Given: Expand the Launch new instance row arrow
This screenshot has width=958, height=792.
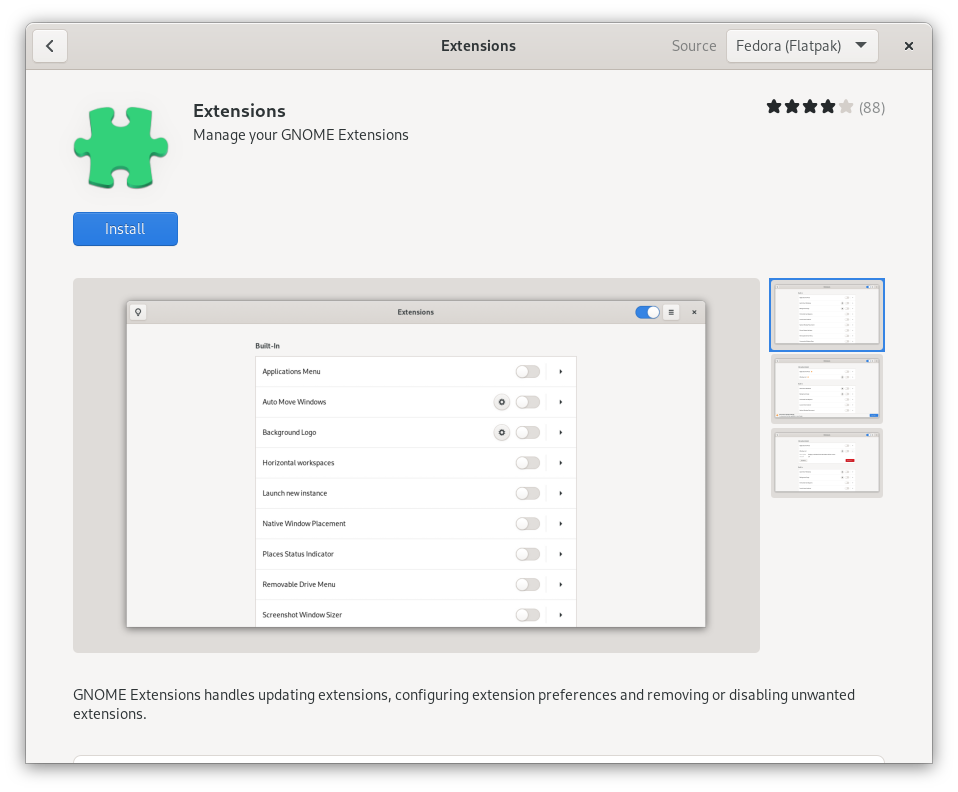Looking at the screenshot, I should click(561, 493).
